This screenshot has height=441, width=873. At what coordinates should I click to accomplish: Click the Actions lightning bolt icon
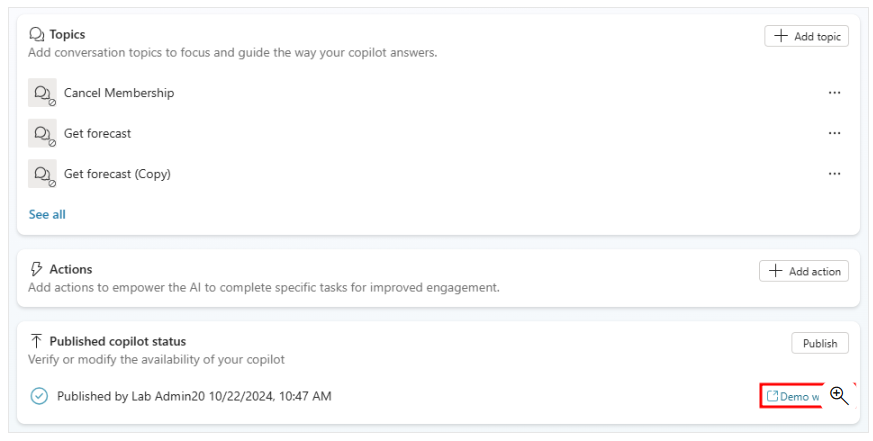pos(37,269)
